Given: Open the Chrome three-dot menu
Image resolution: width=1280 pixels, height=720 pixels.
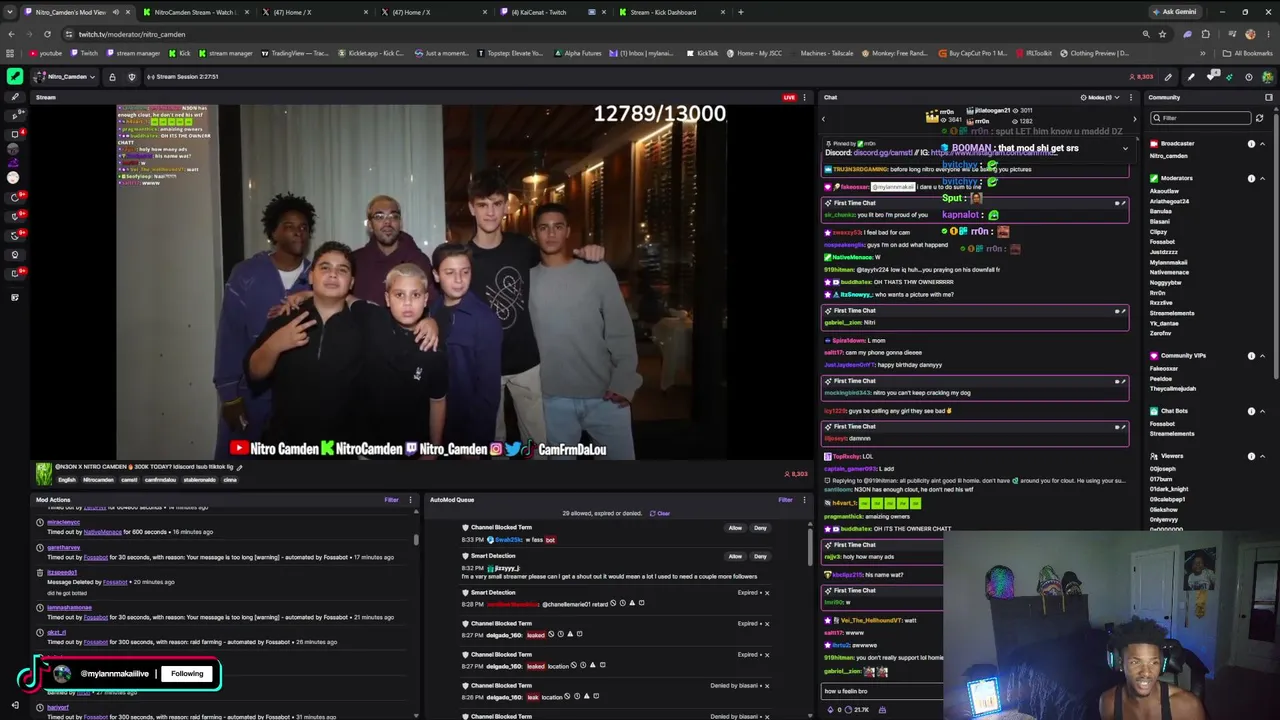Looking at the screenshot, I should (x=1270, y=34).
